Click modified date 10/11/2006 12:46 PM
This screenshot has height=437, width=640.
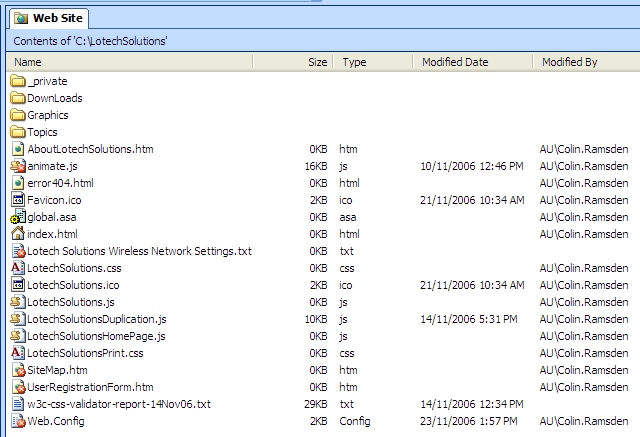tap(472, 166)
